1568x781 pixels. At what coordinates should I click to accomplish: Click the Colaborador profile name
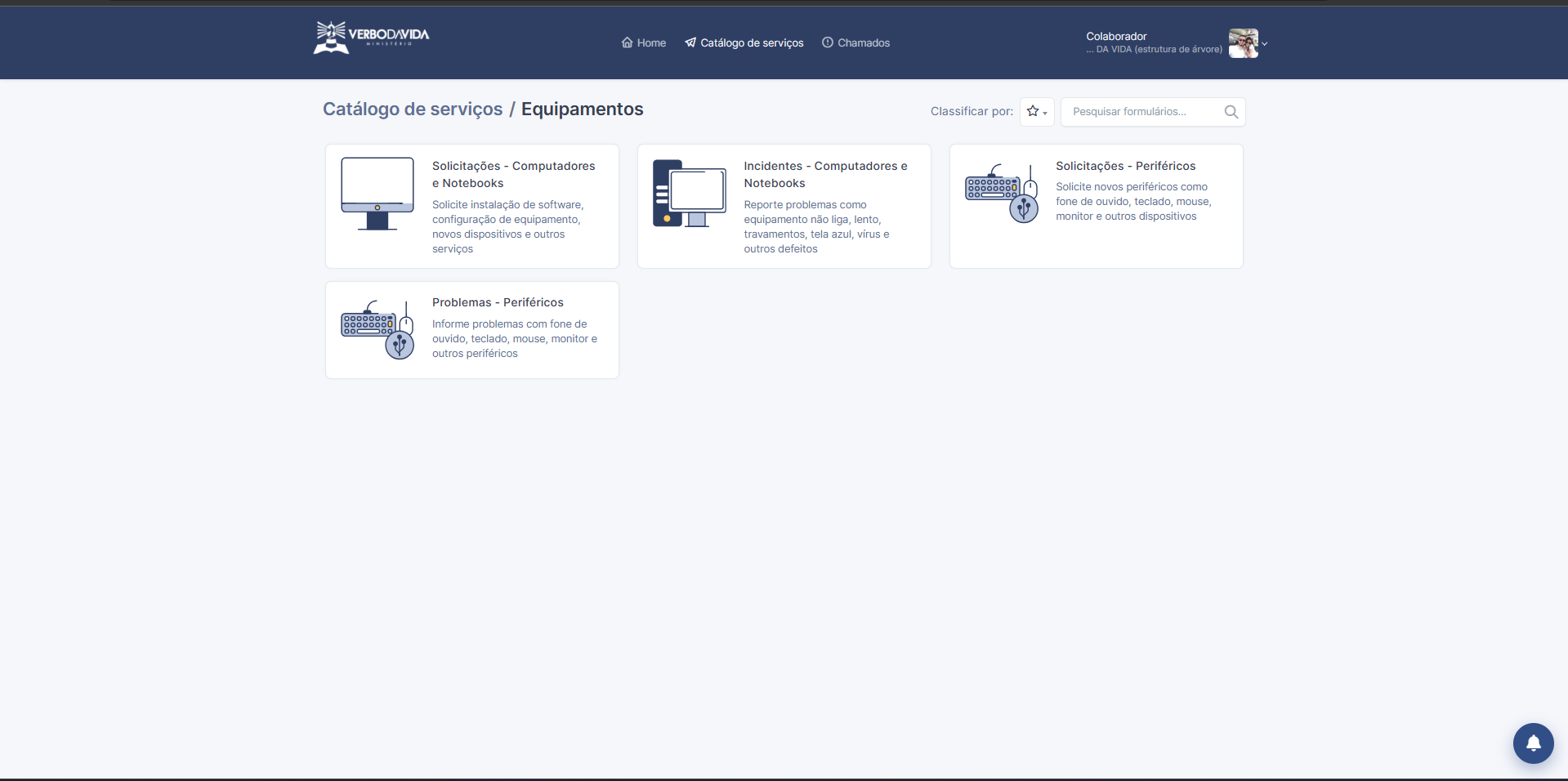[x=1116, y=36]
